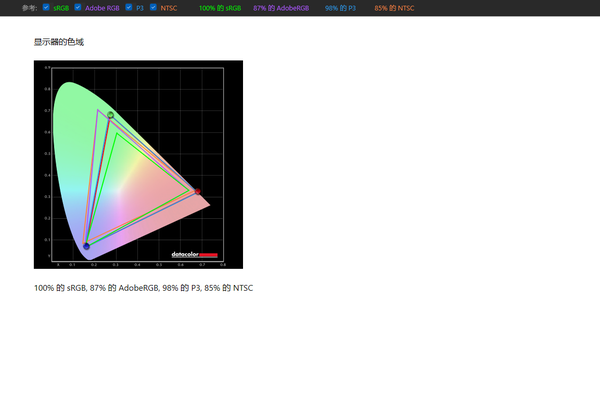Click the purple Adobe RGB label text
Image resolution: width=600 pixels, height=397 pixels.
(x=102, y=8)
